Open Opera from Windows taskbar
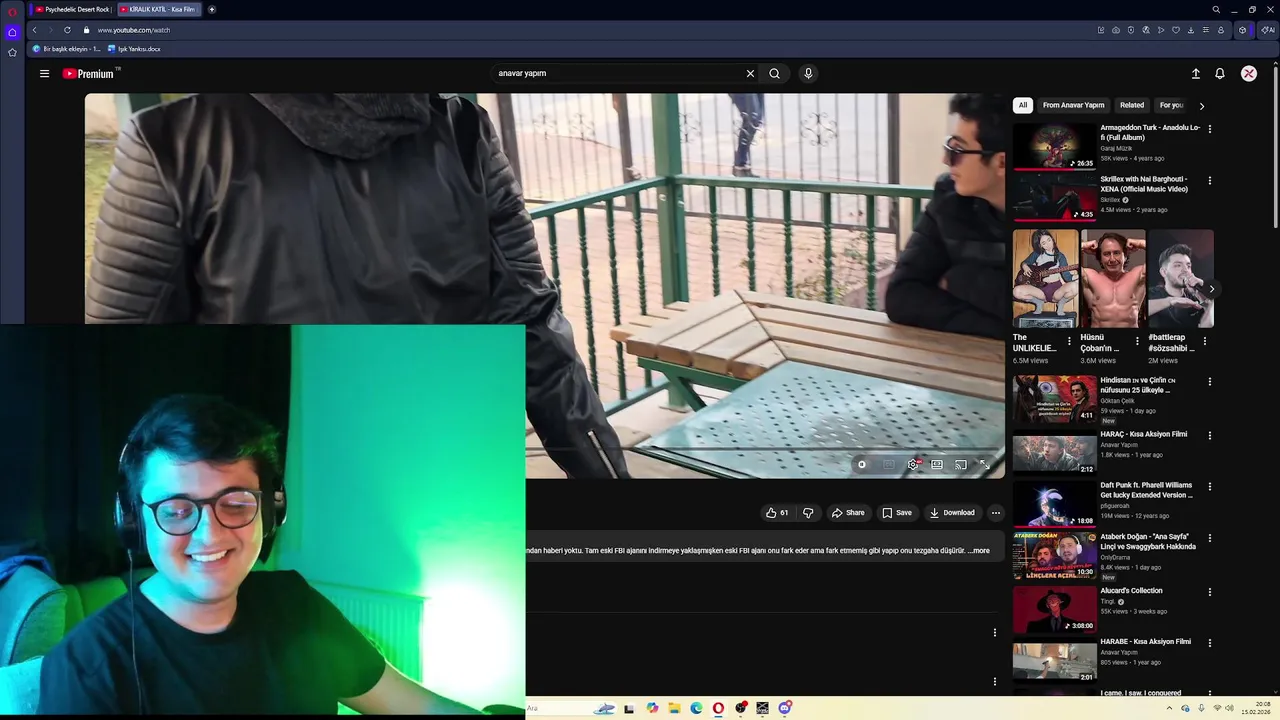The height and width of the screenshot is (720, 1280). pyautogui.click(x=718, y=708)
